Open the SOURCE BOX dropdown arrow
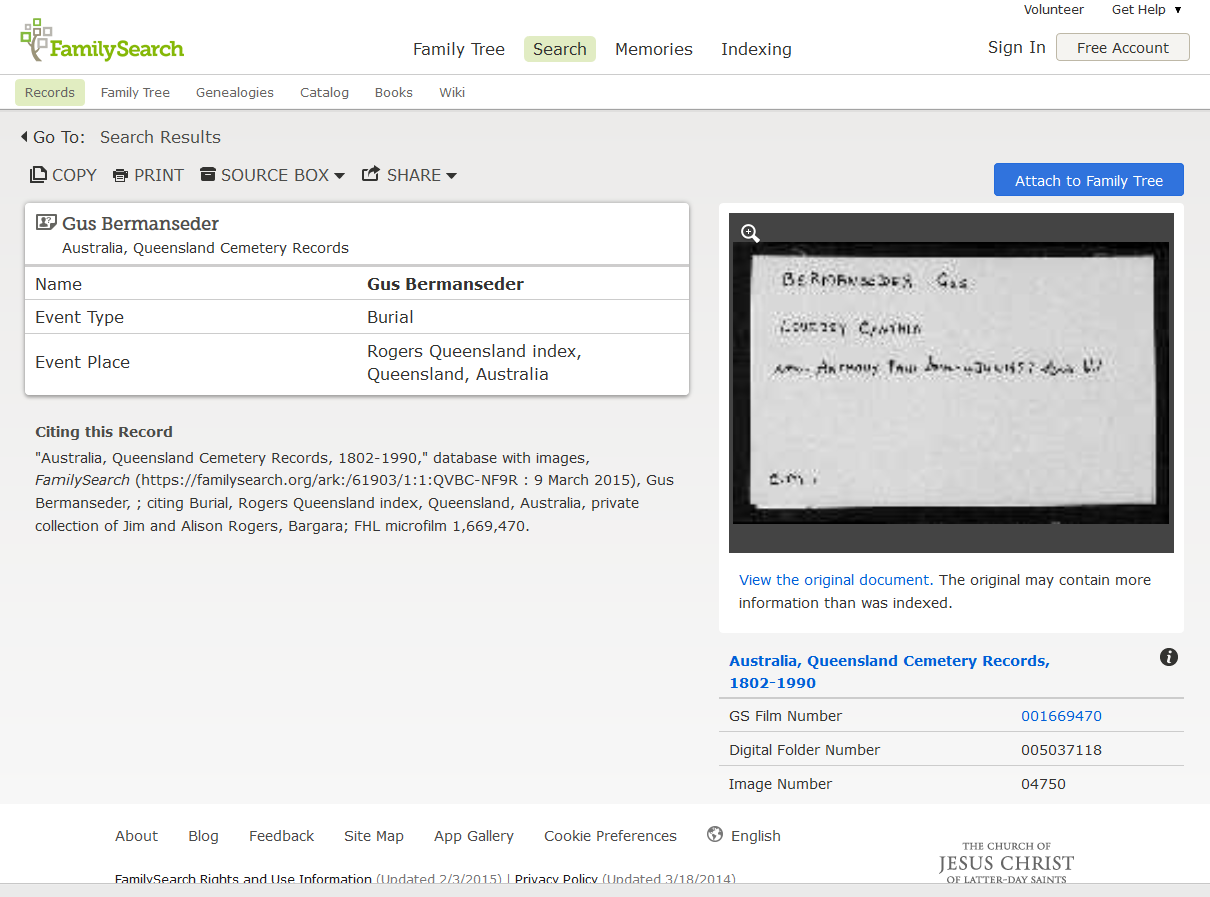 [x=339, y=176]
